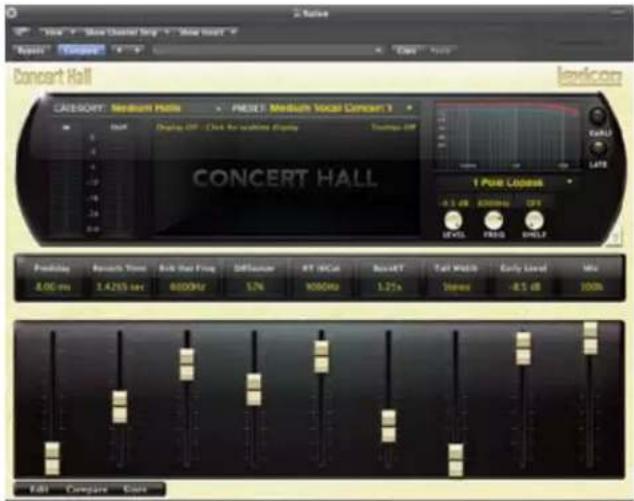Click the close circle in the title bar
634x501 pixels.
(11, 13)
